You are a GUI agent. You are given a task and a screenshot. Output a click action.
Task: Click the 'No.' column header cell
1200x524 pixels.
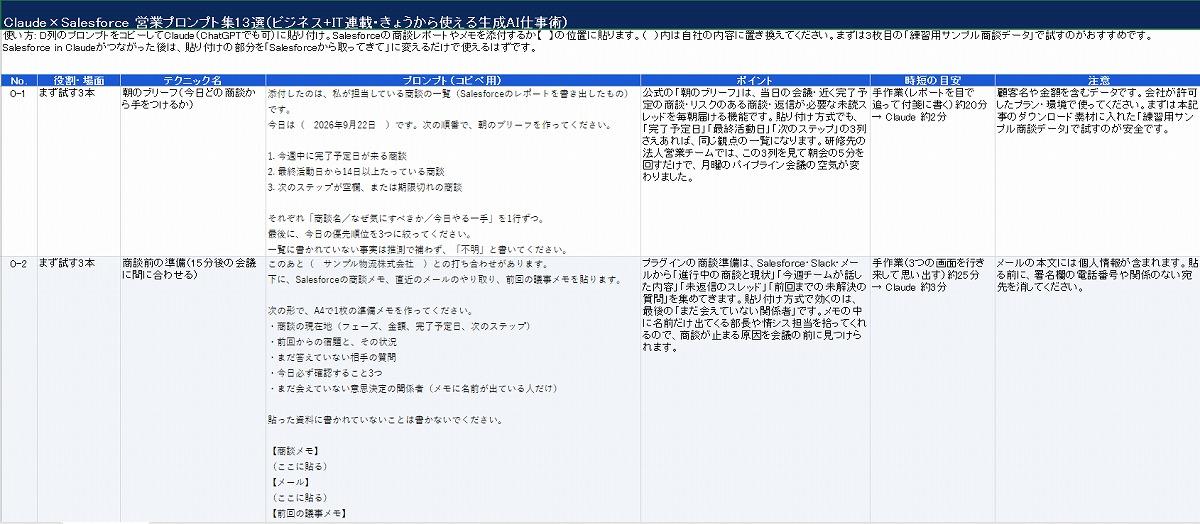[17, 79]
